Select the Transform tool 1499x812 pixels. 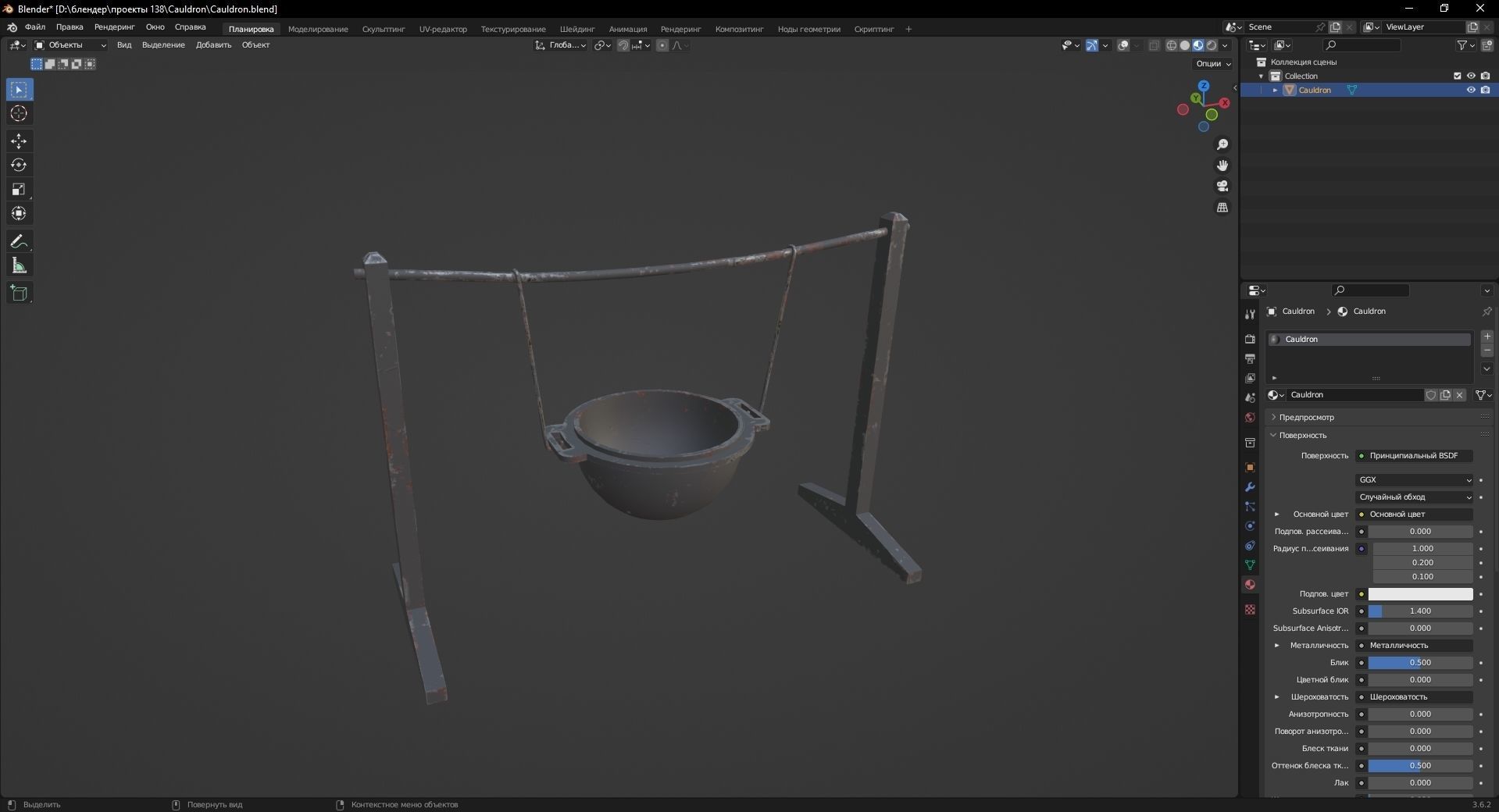[x=20, y=213]
